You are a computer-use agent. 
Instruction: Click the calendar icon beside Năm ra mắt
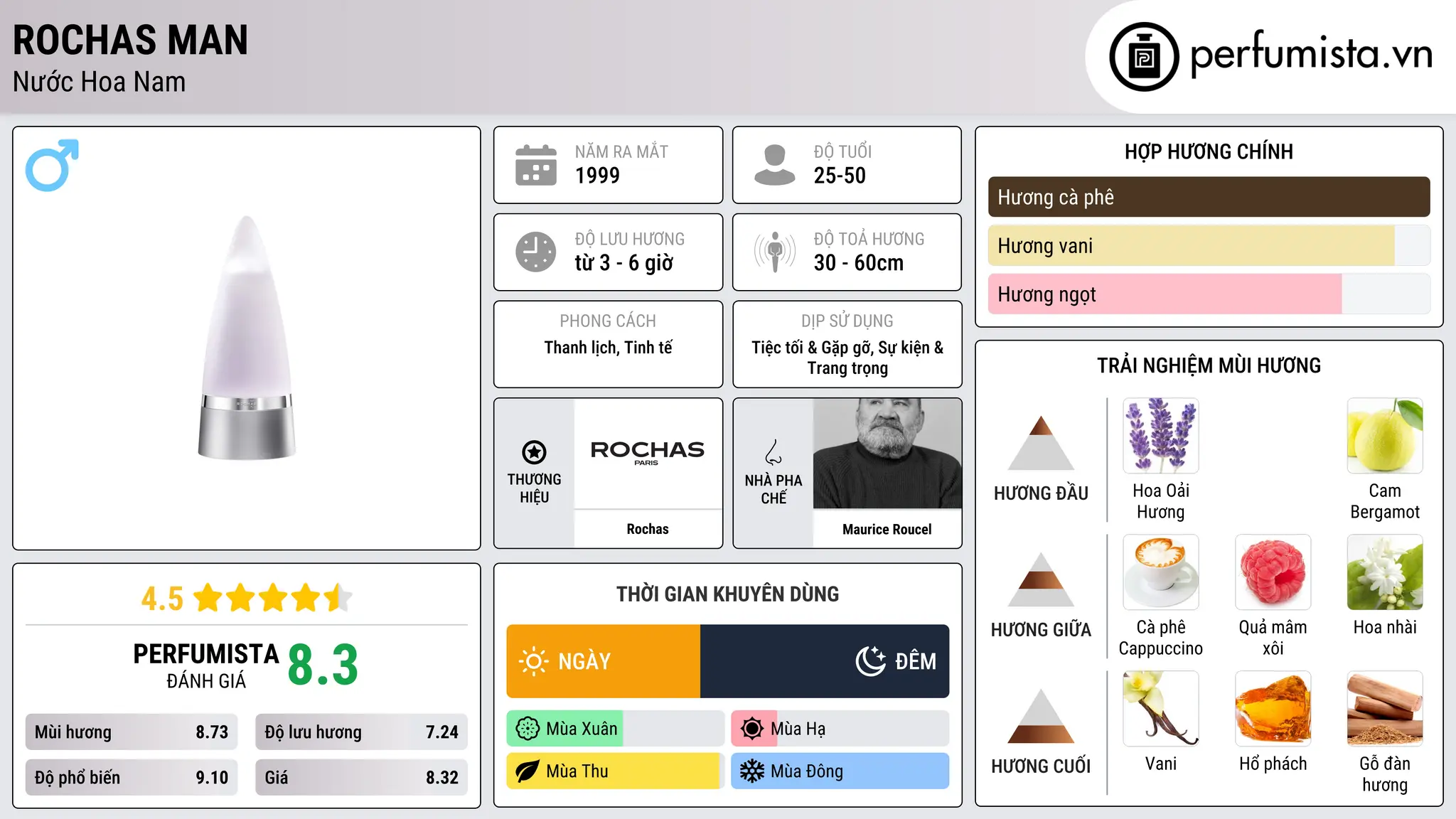coord(536,165)
